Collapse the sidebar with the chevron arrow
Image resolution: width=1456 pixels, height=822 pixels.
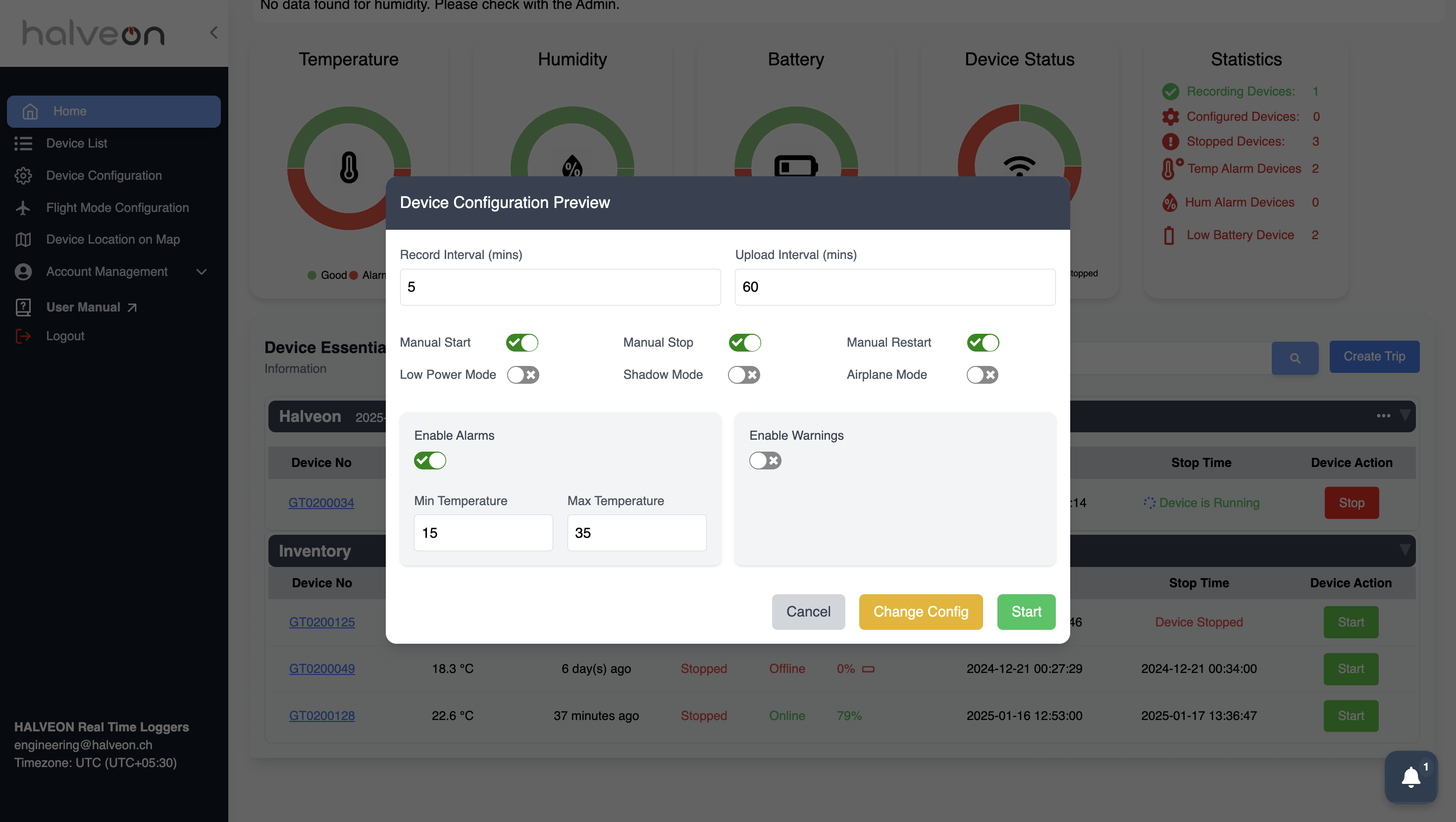point(213,33)
